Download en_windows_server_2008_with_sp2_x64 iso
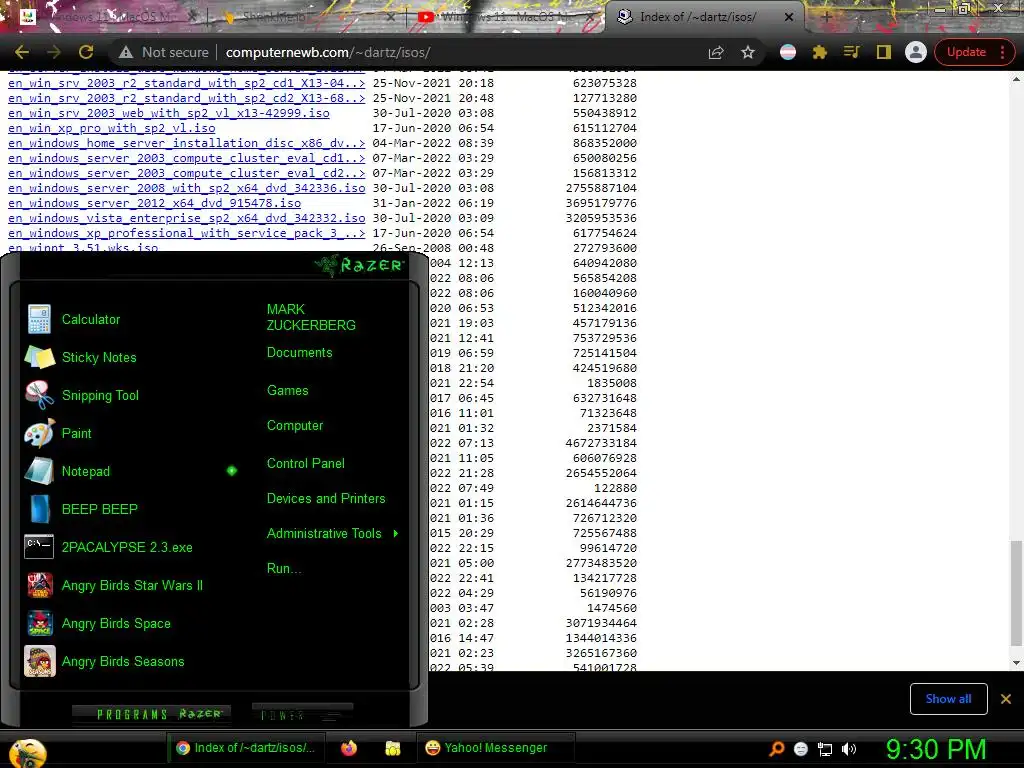This screenshot has height=768, width=1024. click(186, 188)
